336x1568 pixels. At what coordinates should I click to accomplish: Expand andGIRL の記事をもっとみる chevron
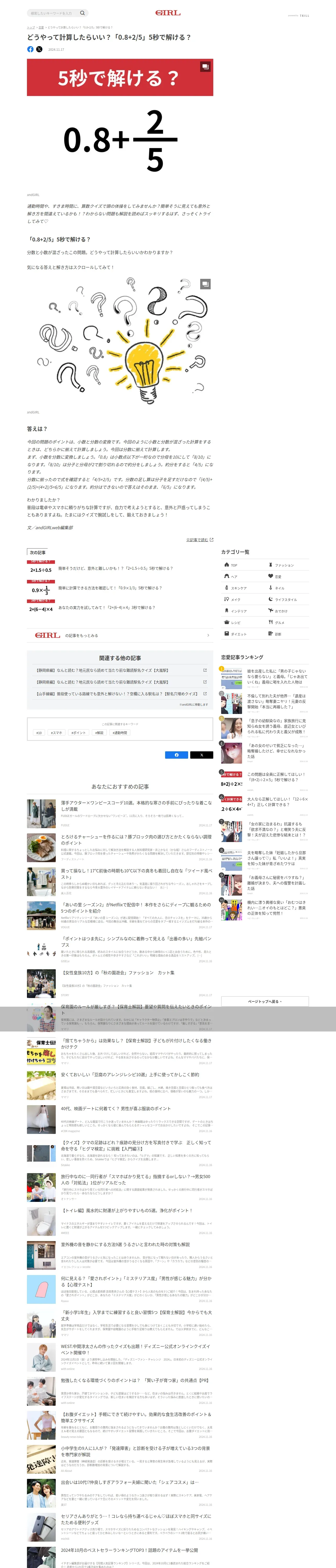[208, 636]
